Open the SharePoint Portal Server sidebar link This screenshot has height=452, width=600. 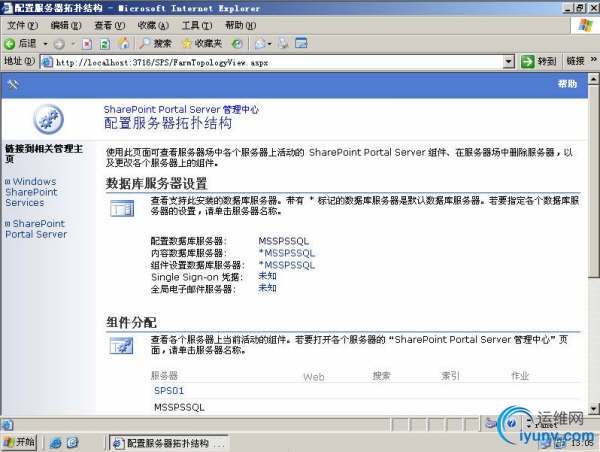(36, 229)
